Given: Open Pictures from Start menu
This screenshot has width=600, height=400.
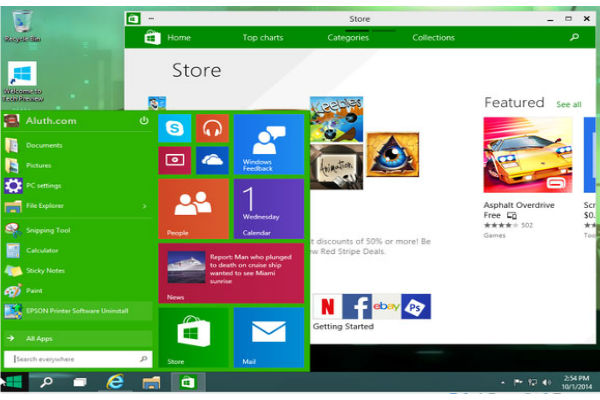Looking at the screenshot, I should [78, 165].
